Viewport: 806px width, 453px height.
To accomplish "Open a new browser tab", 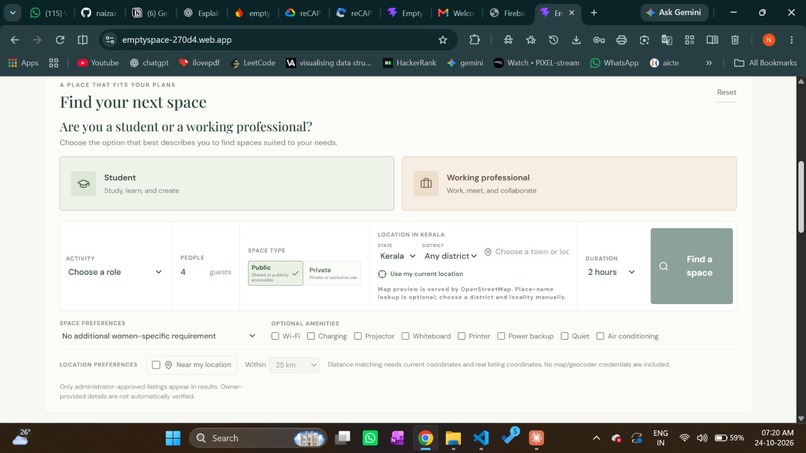I will point(594,13).
